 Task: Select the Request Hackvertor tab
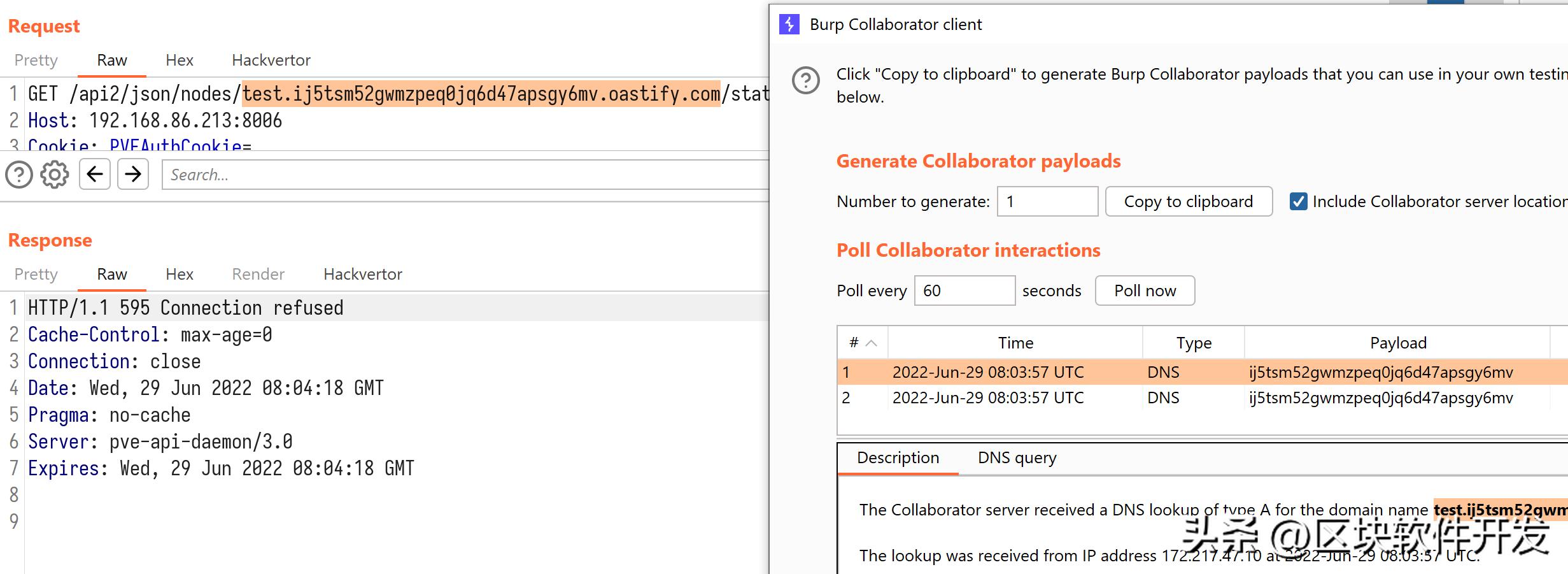point(271,61)
